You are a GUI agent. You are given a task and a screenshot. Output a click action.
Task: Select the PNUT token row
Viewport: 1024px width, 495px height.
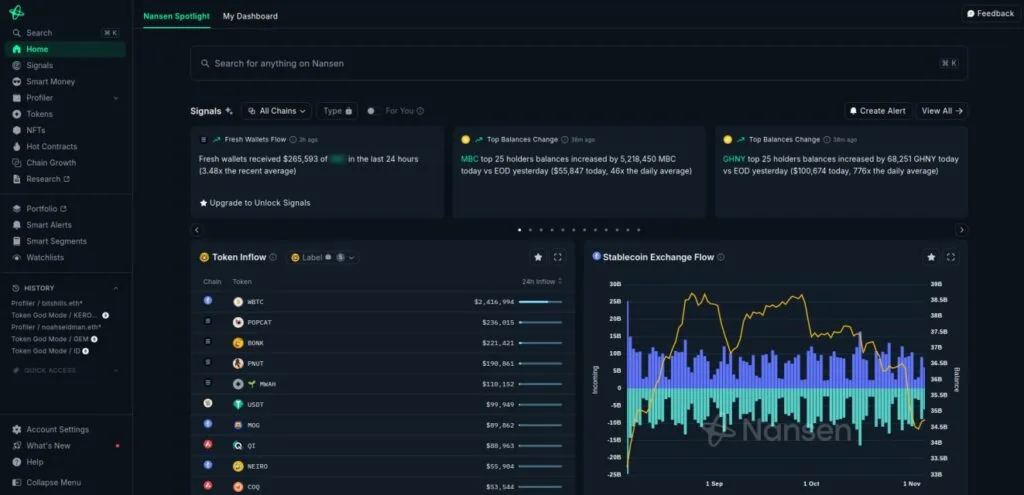point(383,363)
